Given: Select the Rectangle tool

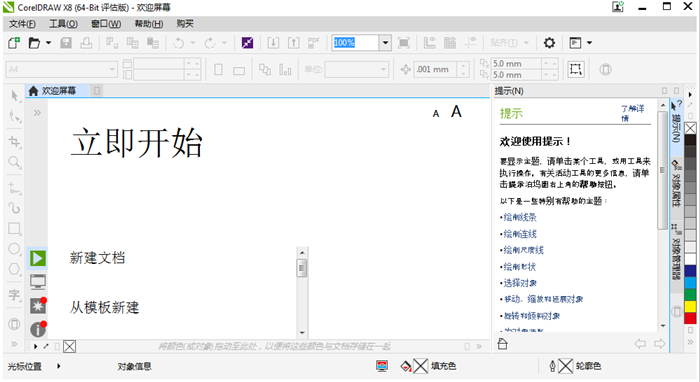Looking at the screenshot, I should click(x=14, y=228).
